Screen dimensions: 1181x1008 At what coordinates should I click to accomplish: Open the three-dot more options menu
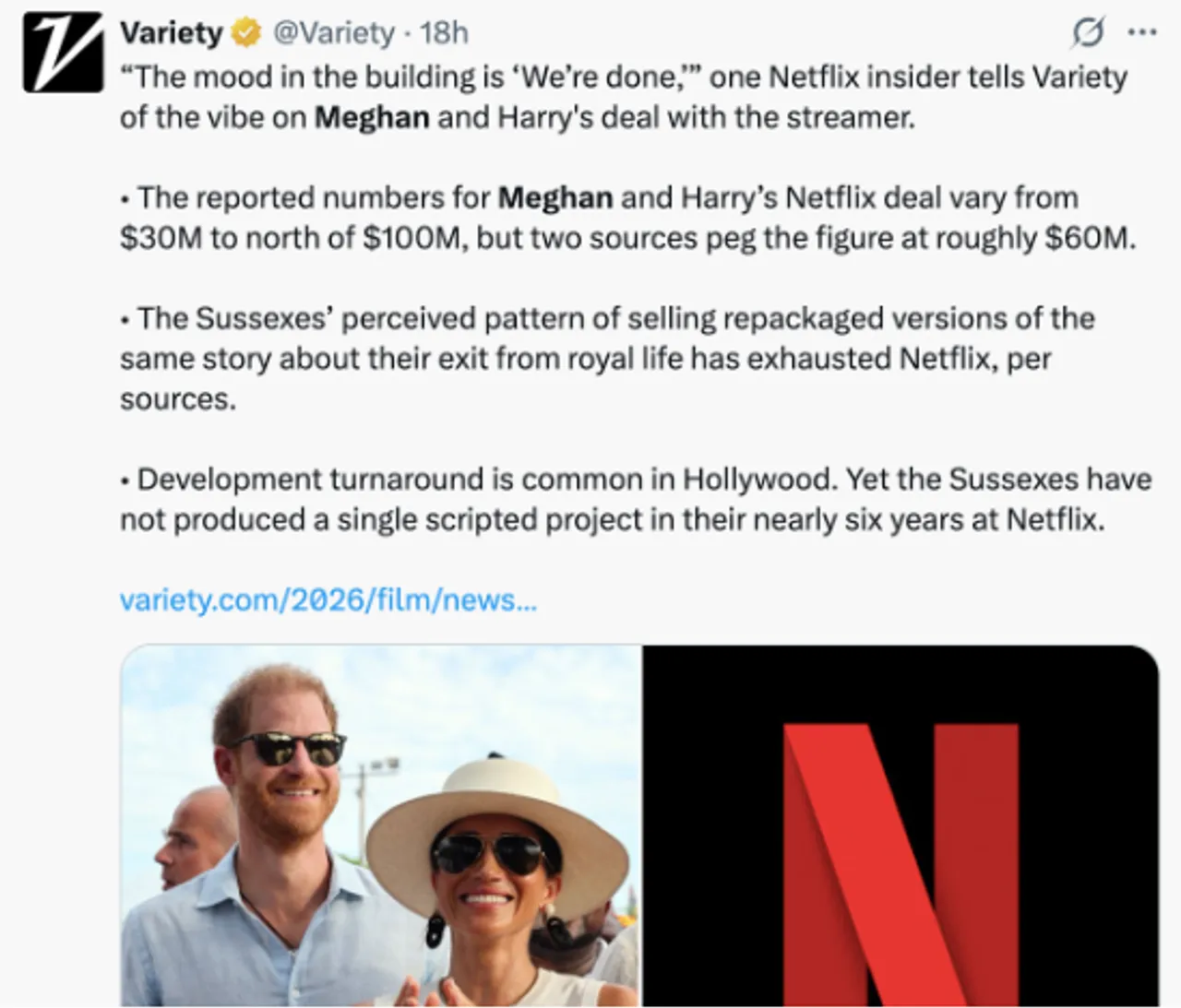1141,33
